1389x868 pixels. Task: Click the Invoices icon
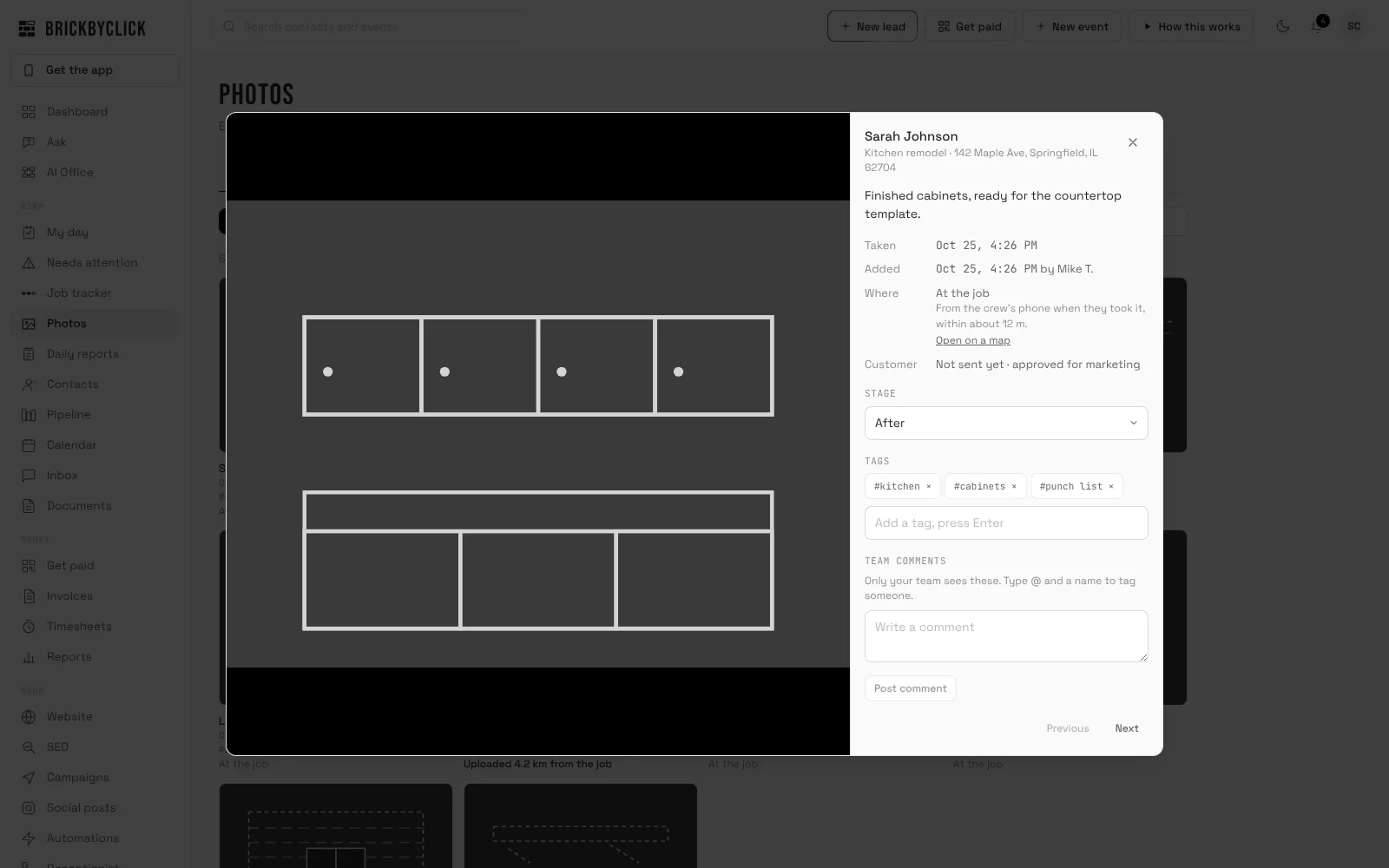click(x=29, y=596)
